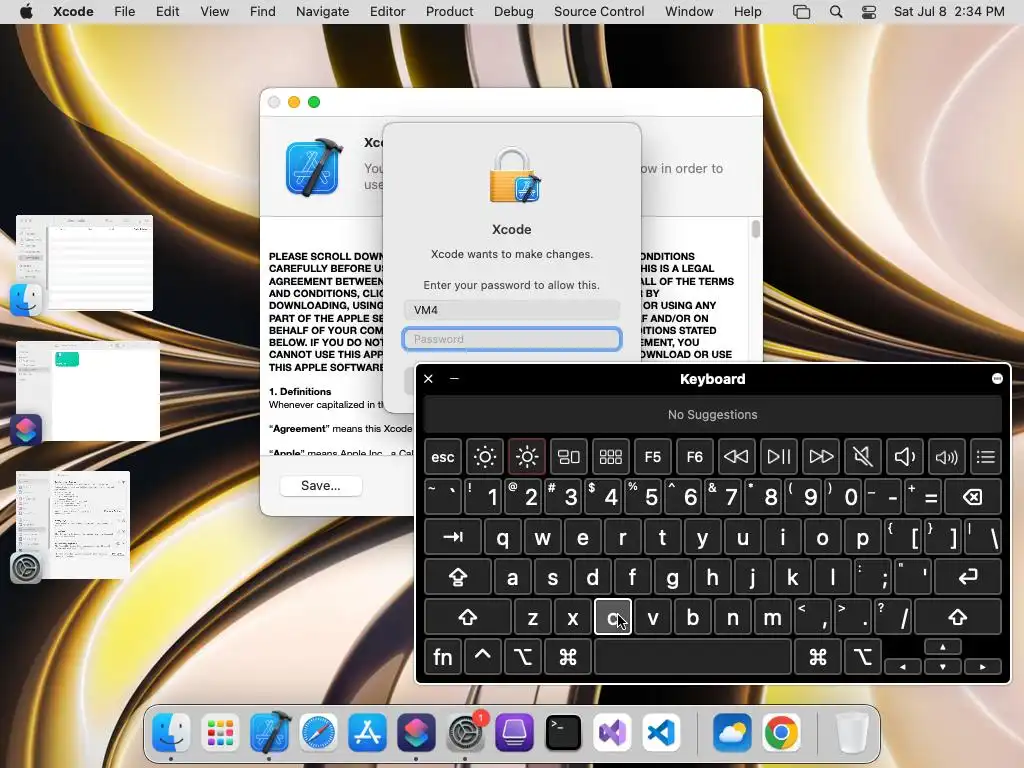Open Launchpad from the Dock
Screen dimensions: 1024x768
[x=220, y=733]
